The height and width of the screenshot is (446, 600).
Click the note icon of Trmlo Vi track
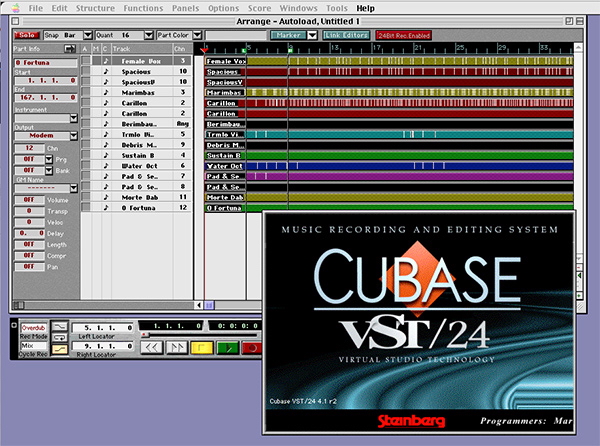coord(106,134)
